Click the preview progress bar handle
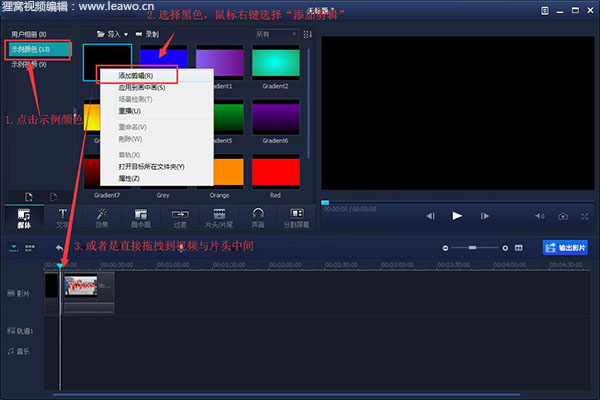Viewport: 600px width, 400px height. pyautogui.click(x=325, y=202)
